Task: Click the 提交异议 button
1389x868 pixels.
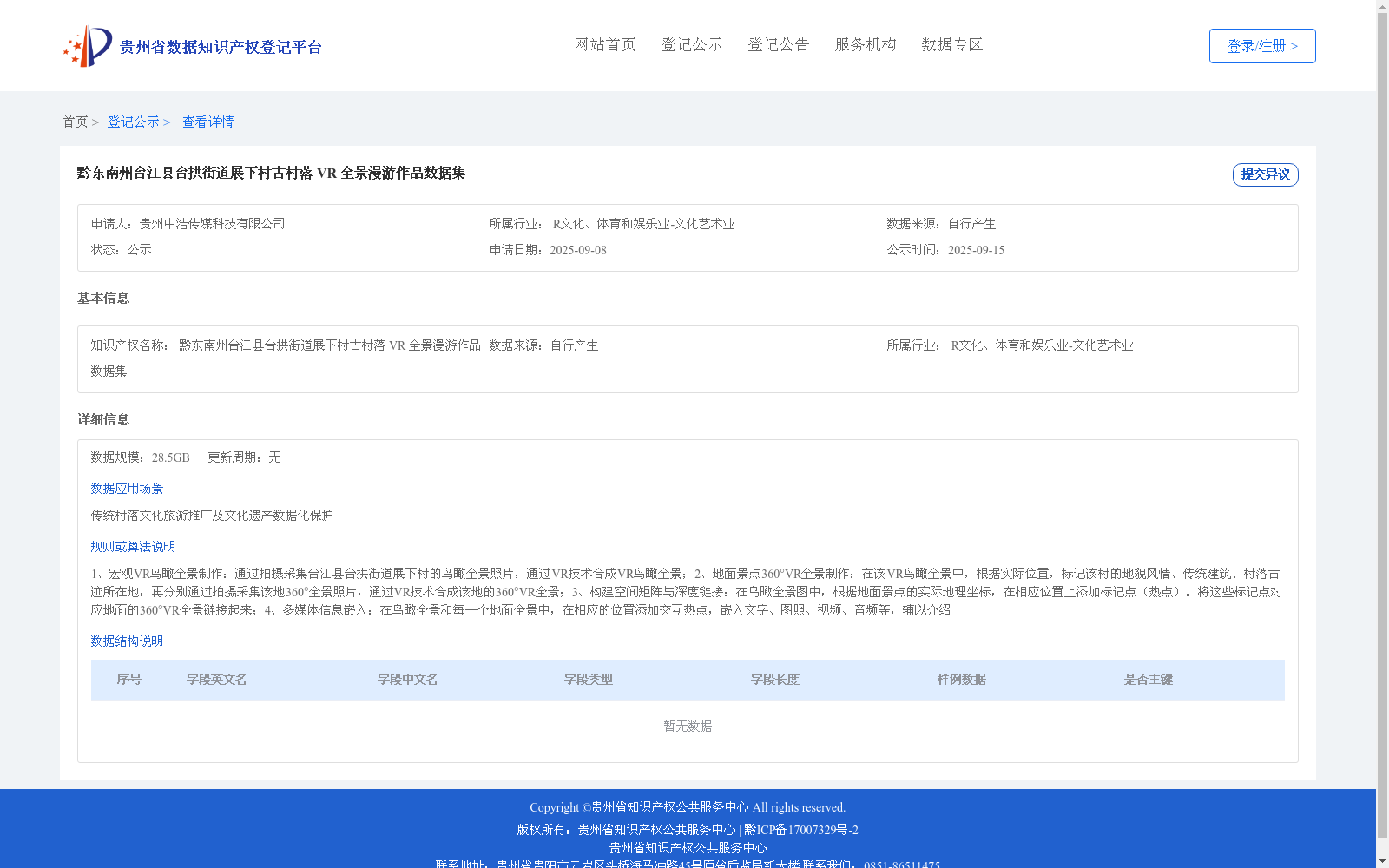Action: [1266, 174]
